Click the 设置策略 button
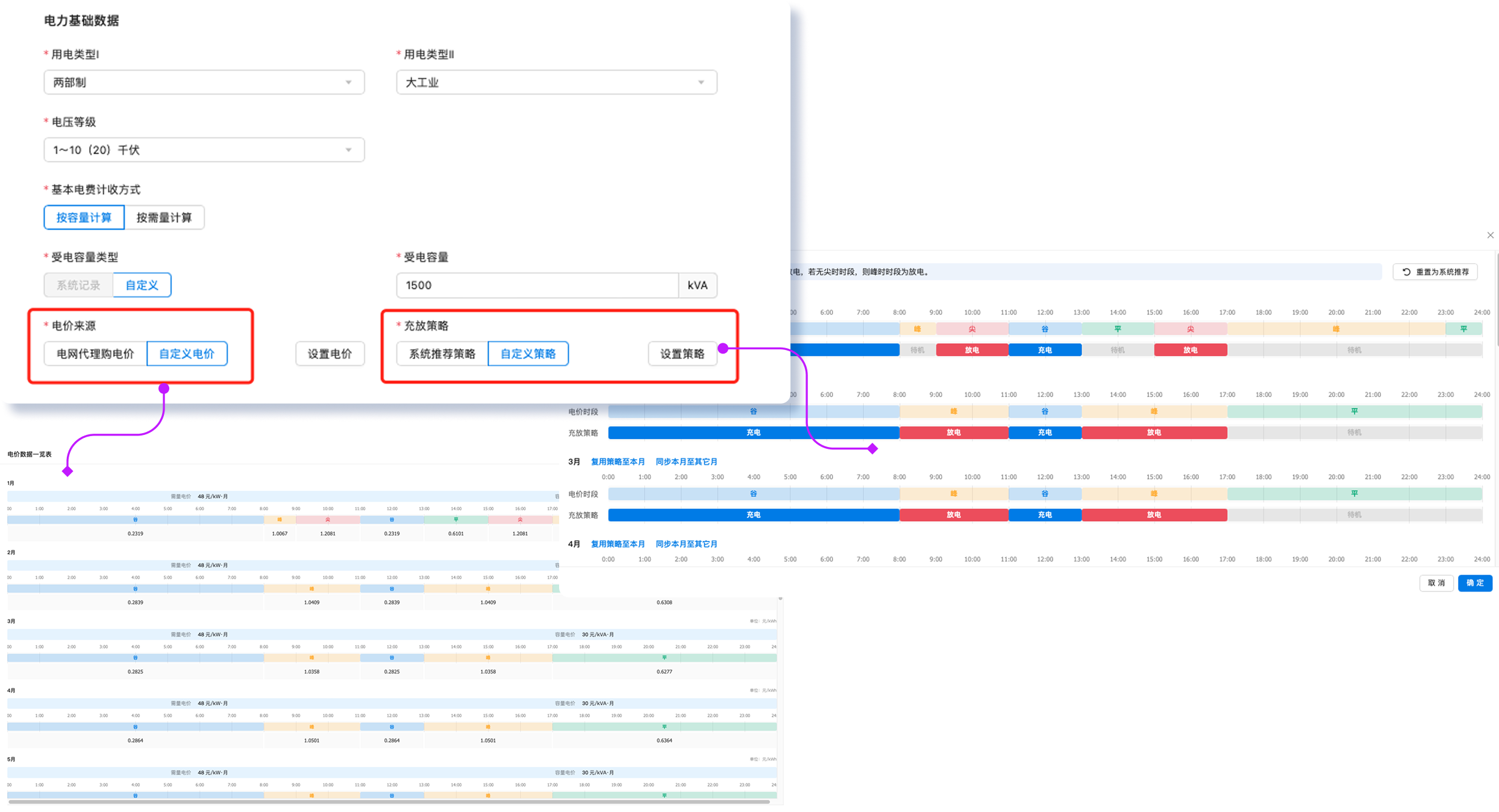Image resolution: width=1499 pixels, height=812 pixels. click(x=682, y=354)
